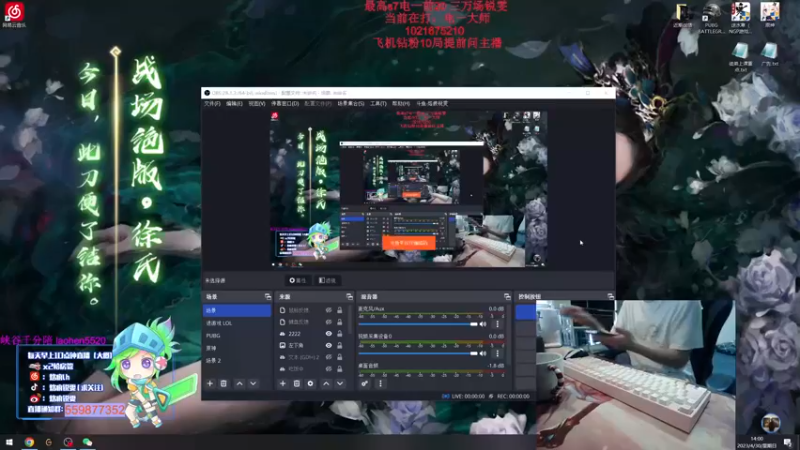The height and width of the screenshot is (450, 800).
Task: Select the highlighted first scene in the scenes list
Action: click(x=237, y=310)
